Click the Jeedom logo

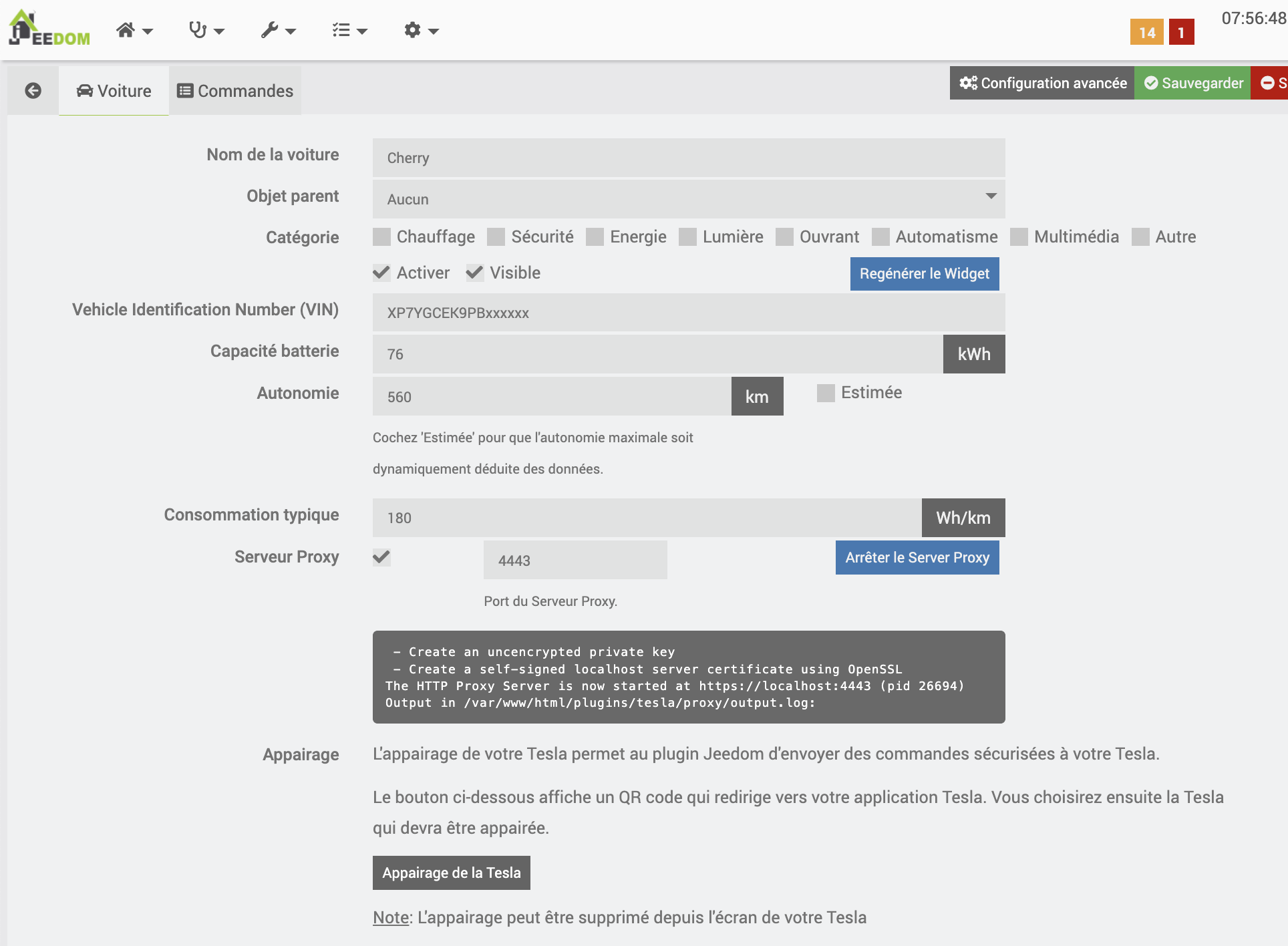49,28
